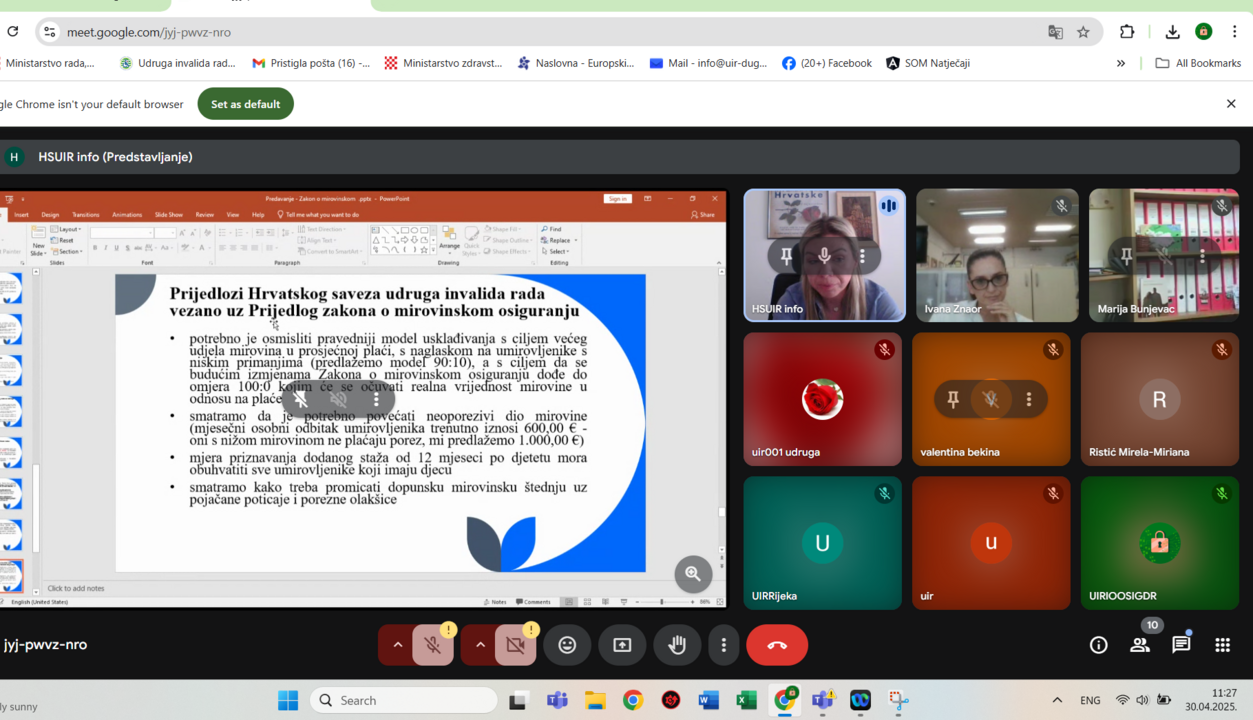Open Chrome extensions puzzle icon
This screenshot has height=720, width=1253.
click(x=1127, y=32)
